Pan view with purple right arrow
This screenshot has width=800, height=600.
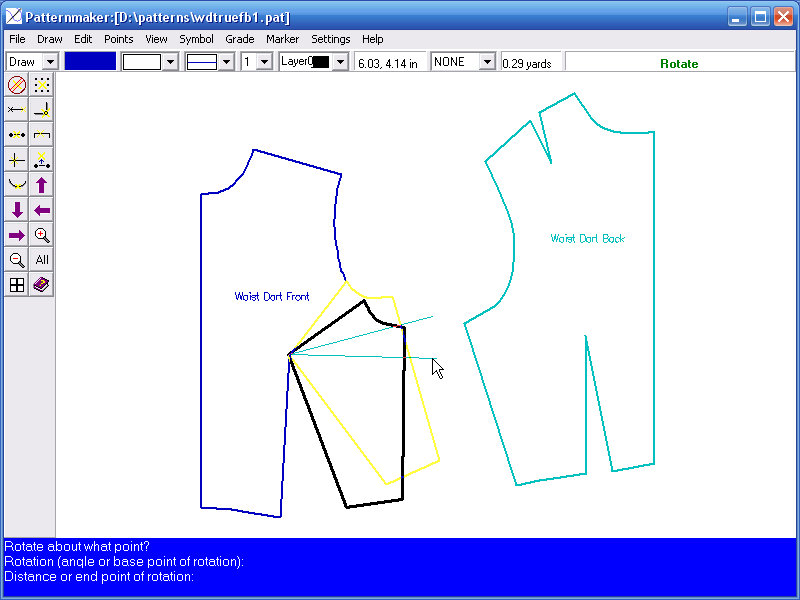(x=17, y=235)
